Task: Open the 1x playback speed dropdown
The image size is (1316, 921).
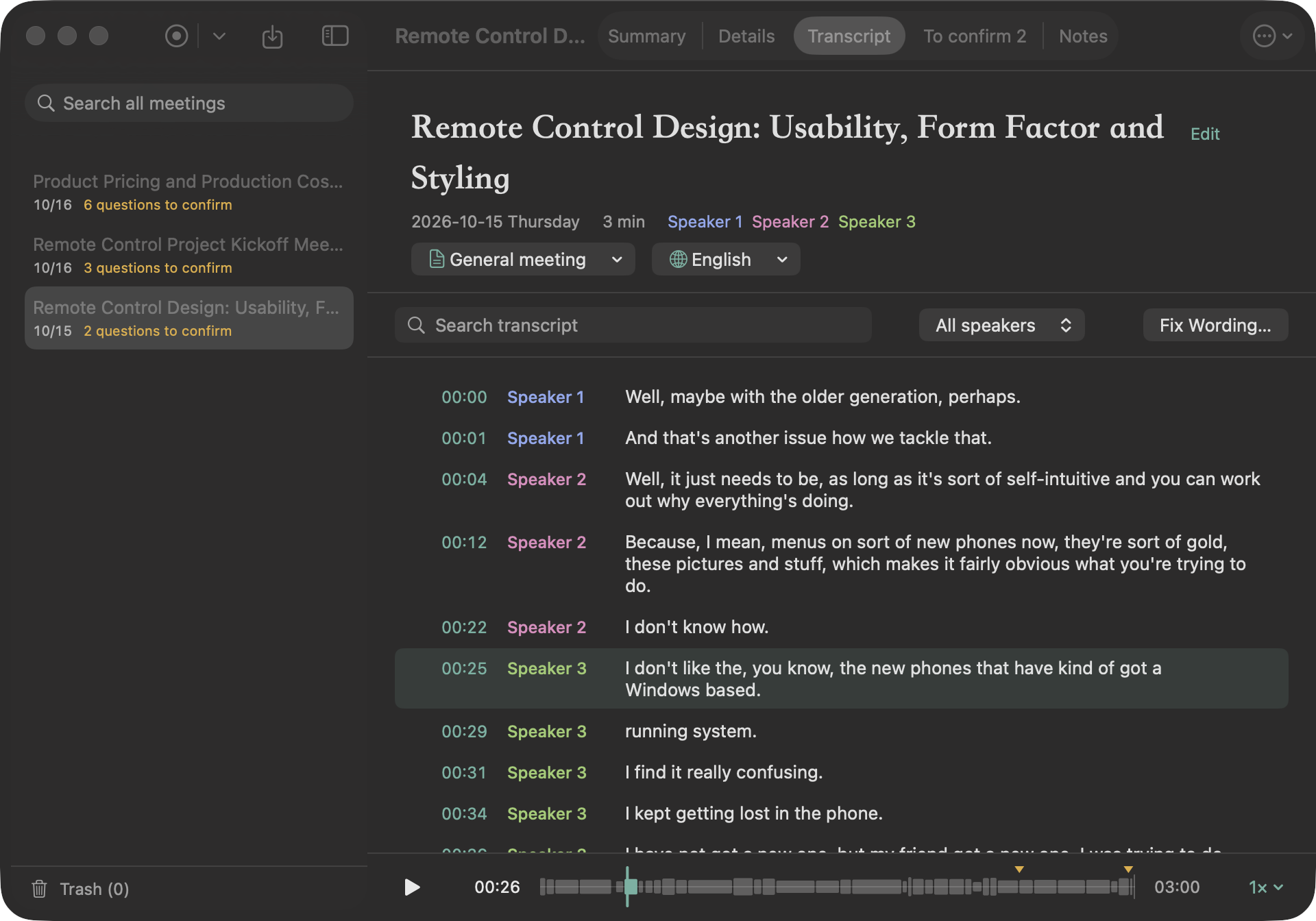Action: click(1265, 887)
